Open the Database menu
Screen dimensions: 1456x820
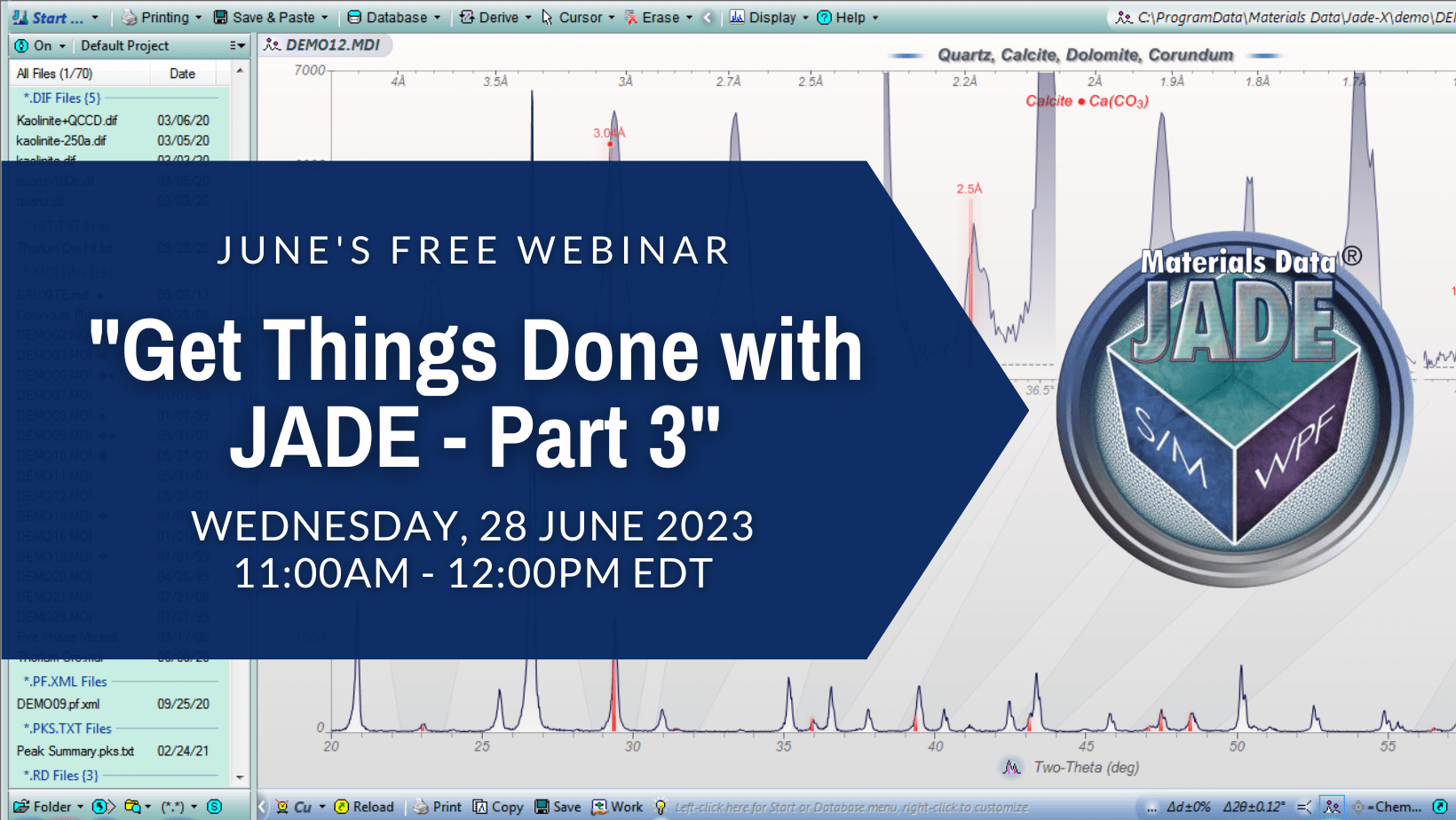(393, 18)
